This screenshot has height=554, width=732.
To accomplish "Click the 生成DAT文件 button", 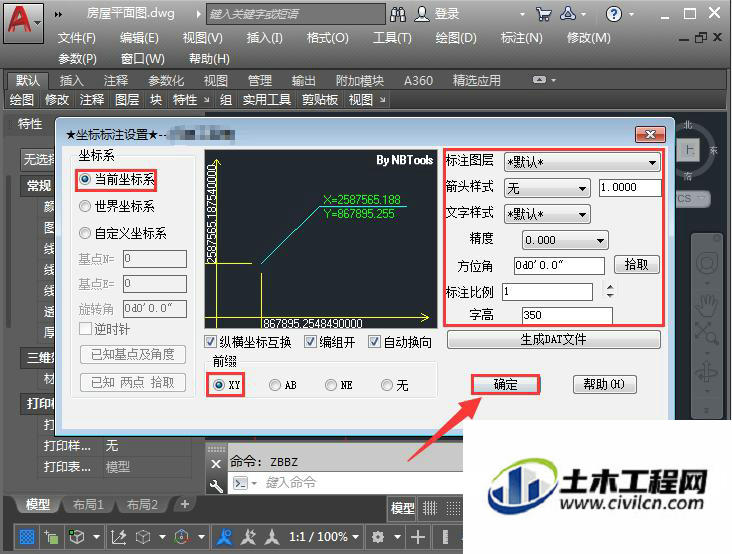I will 554,339.
